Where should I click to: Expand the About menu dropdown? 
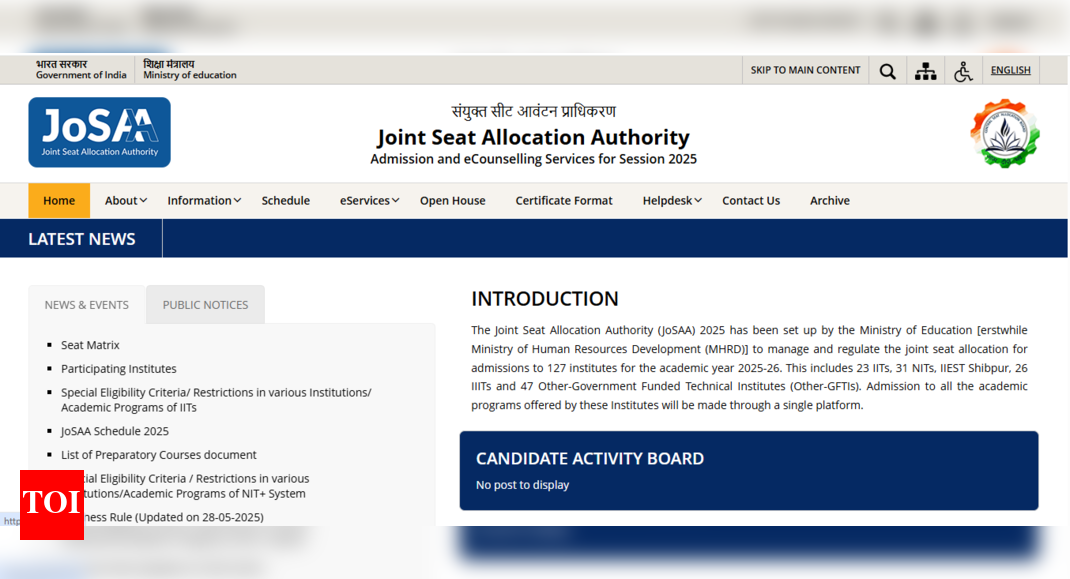pyautogui.click(x=126, y=201)
